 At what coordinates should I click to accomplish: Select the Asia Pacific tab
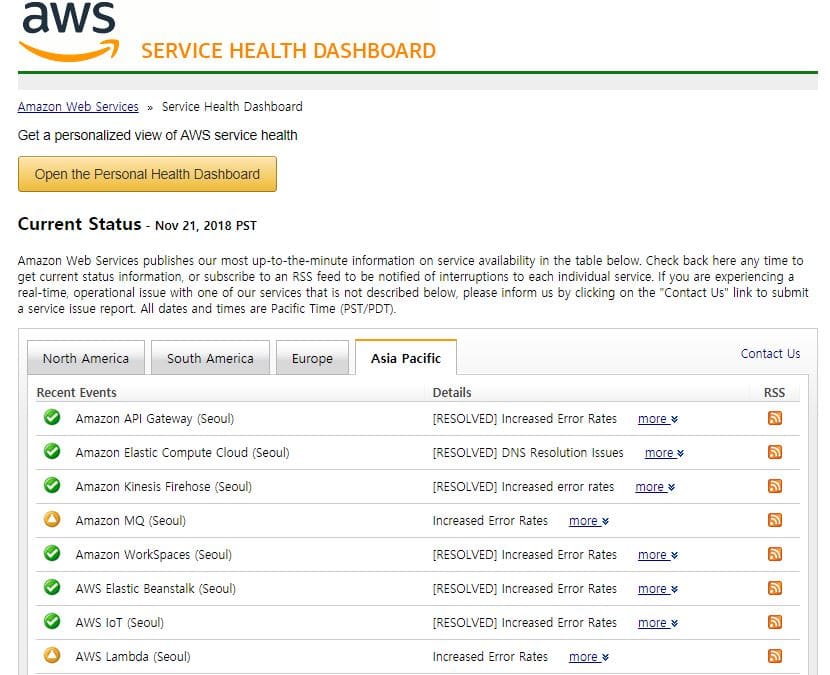(x=406, y=358)
